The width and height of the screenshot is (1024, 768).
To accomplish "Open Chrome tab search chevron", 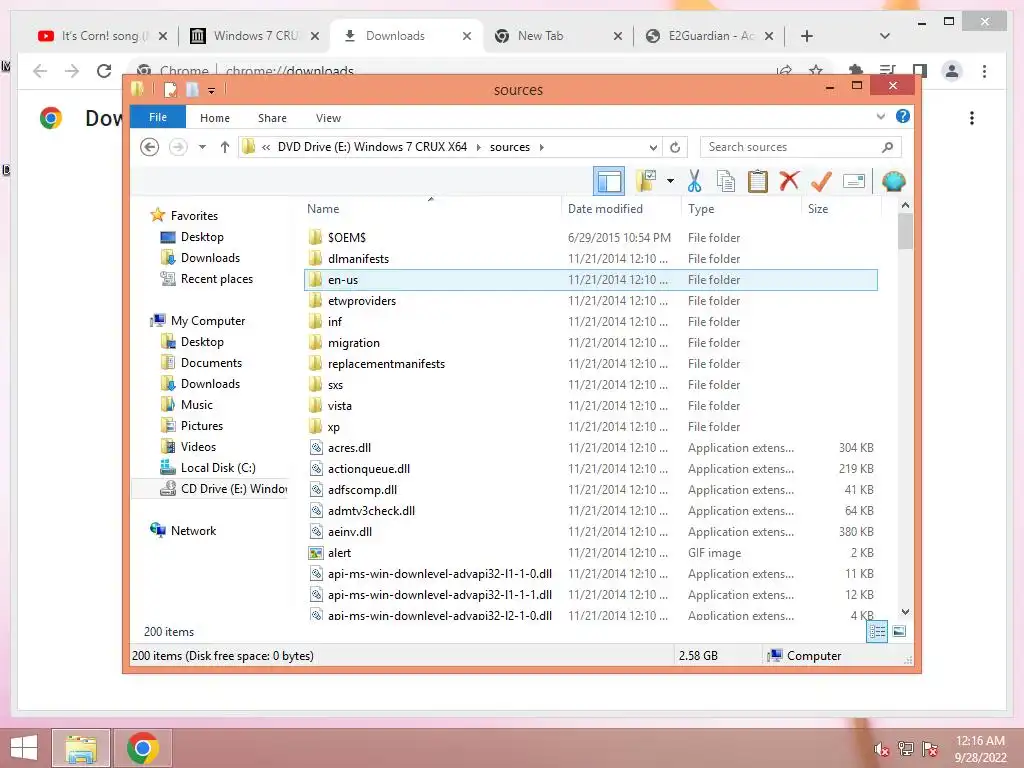I will [x=885, y=36].
